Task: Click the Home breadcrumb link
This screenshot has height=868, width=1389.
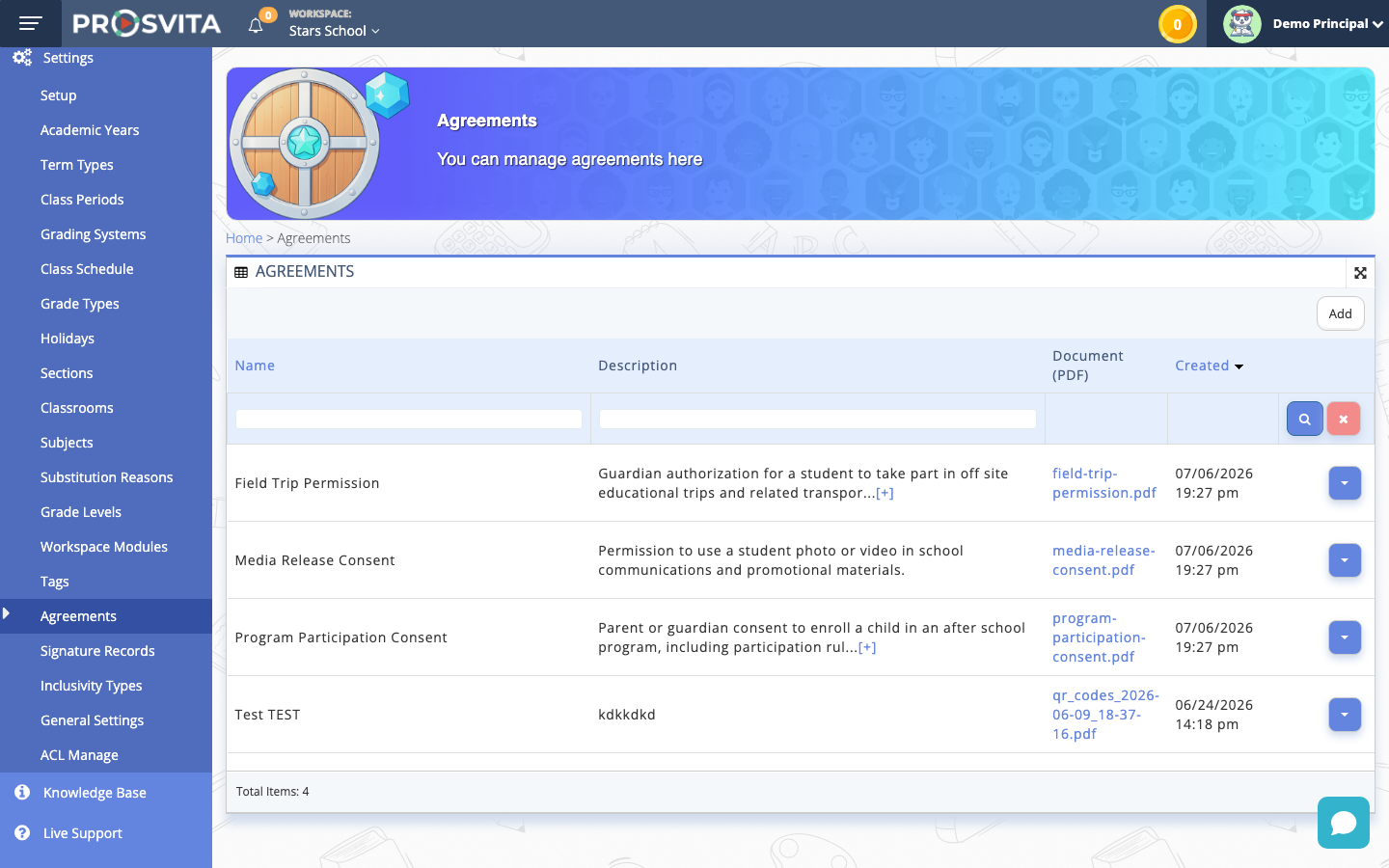Action: pos(244,238)
